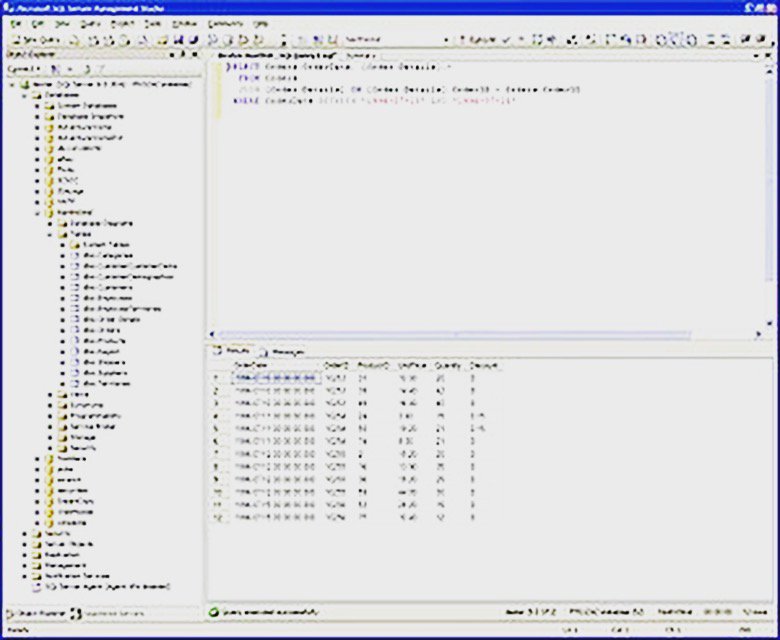780x640 pixels.
Task: Toggle auto-hide pin on Object Explorer
Action: point(183,54)
